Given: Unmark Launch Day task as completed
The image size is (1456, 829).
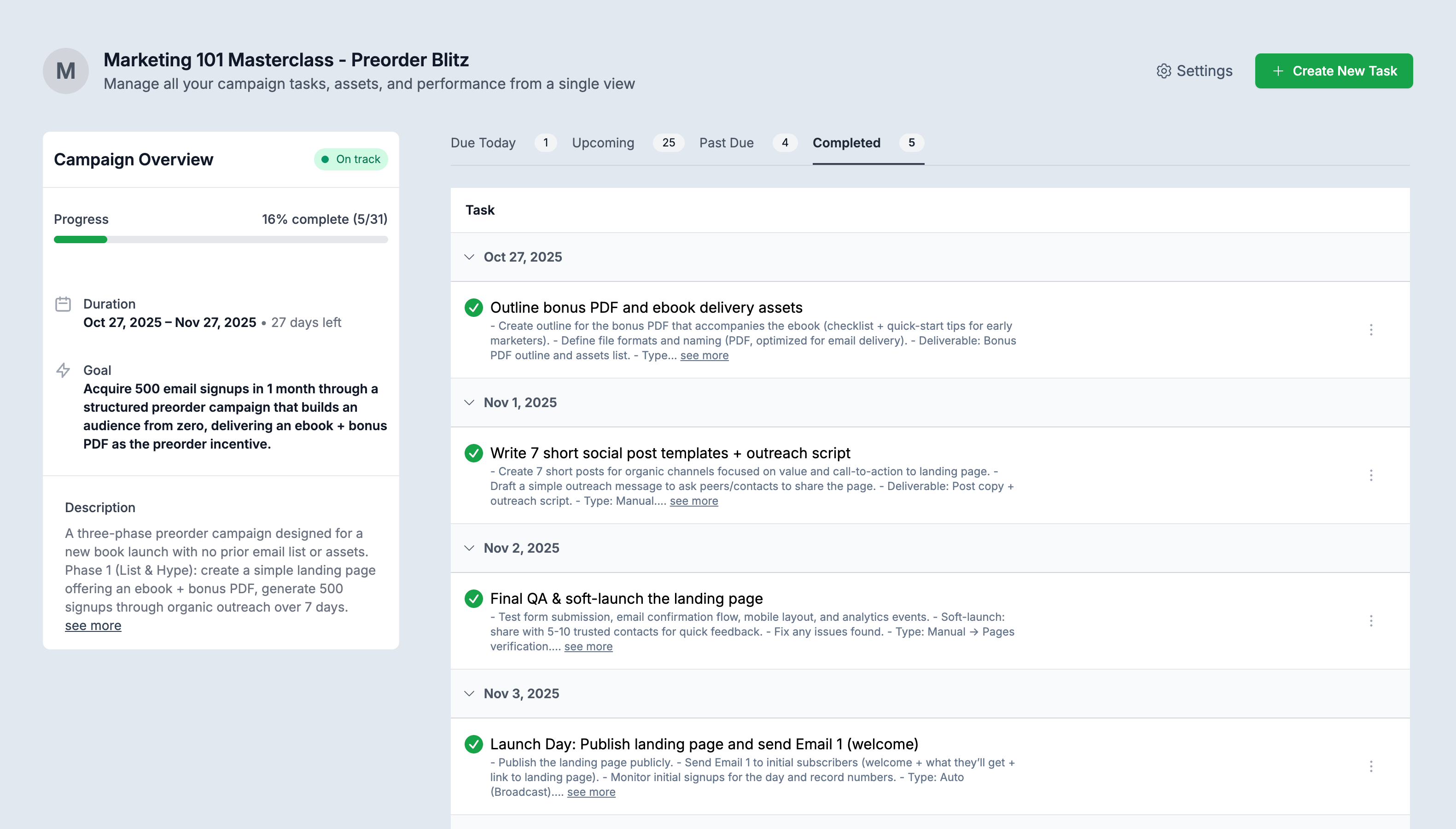Looking at the screenshot, I should click(473, 744).
